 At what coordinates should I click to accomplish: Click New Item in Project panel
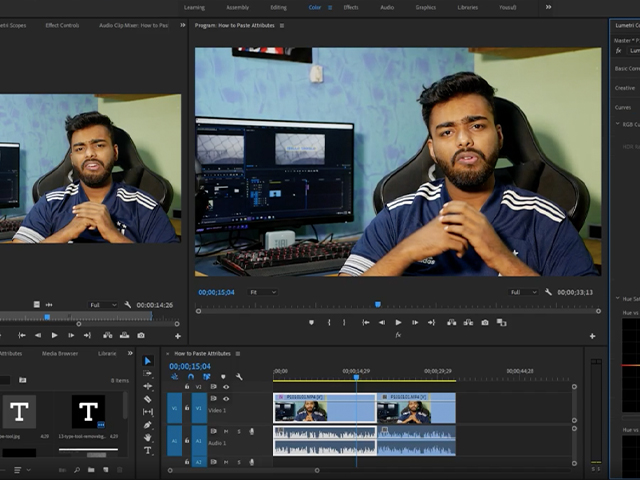[106, 470]
